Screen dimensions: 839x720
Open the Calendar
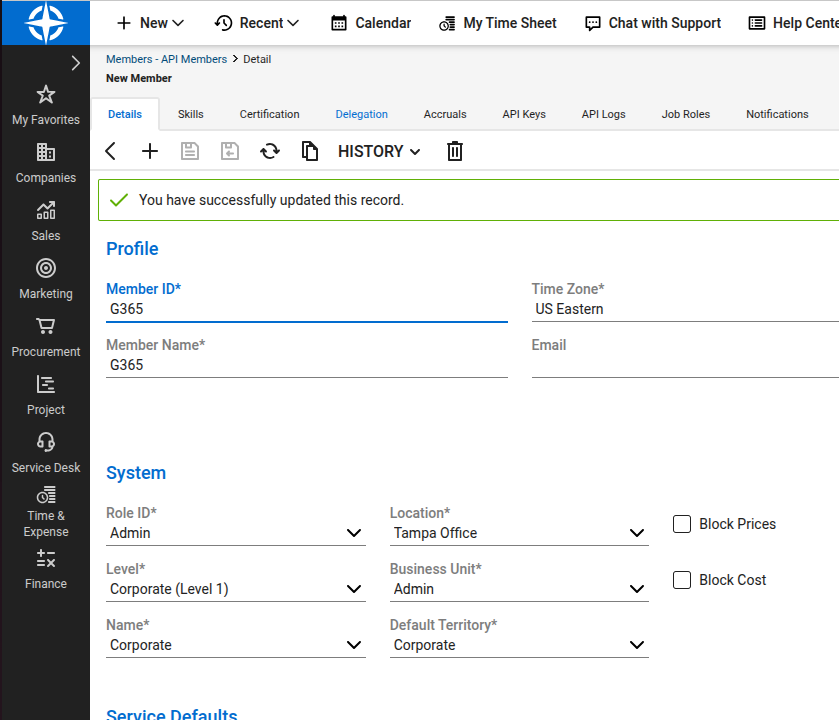tap(371, 23)
